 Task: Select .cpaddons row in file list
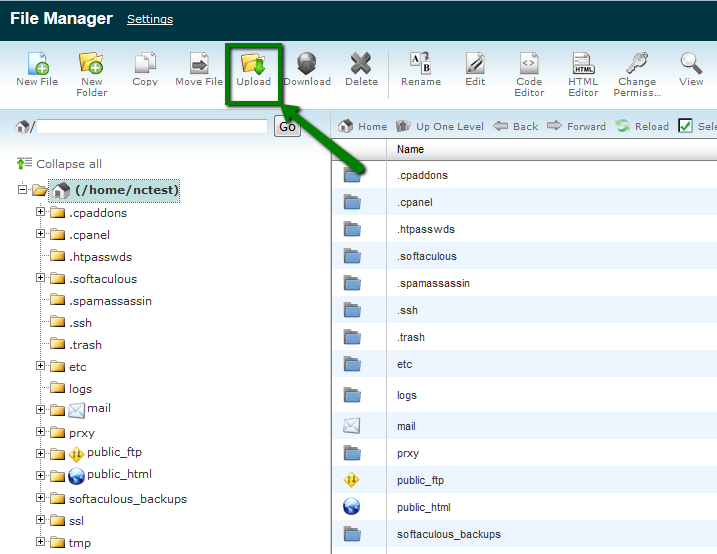524,175
